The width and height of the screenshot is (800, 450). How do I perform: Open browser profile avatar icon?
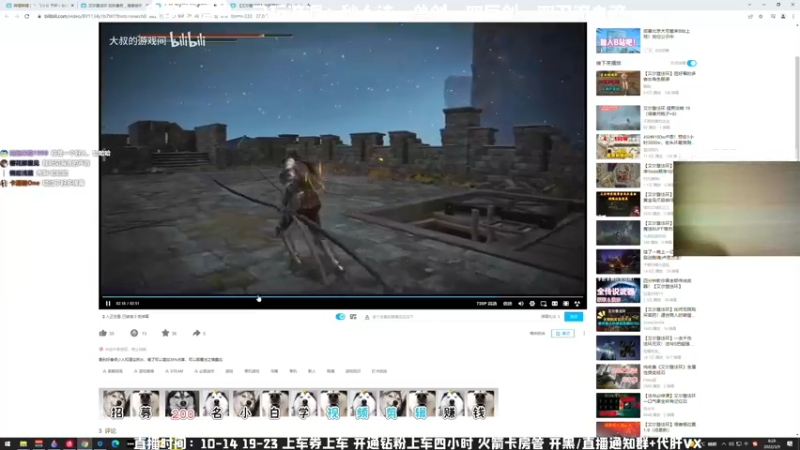(x=783, y=16)
